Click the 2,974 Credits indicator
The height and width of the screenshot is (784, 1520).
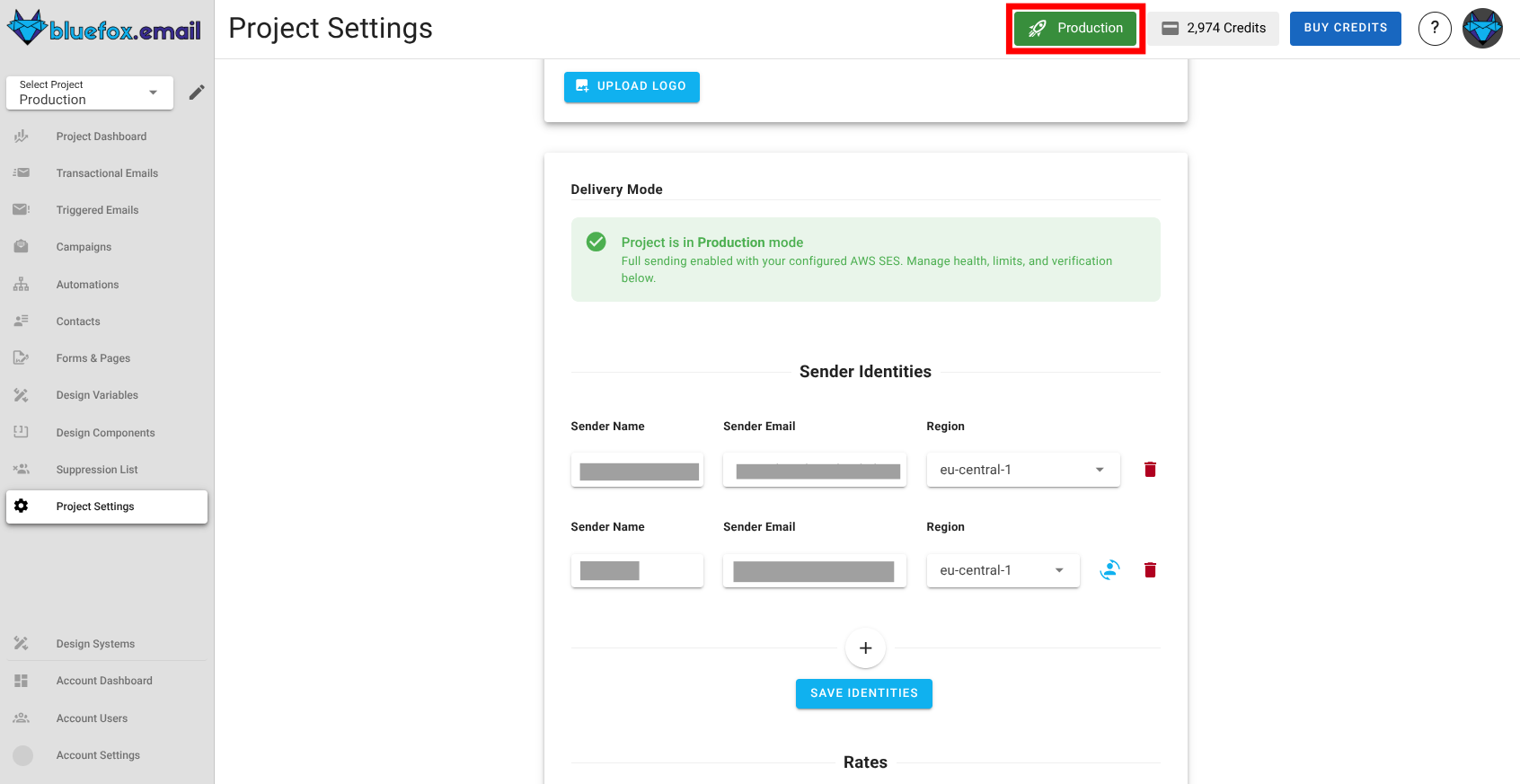(1214, 28)
